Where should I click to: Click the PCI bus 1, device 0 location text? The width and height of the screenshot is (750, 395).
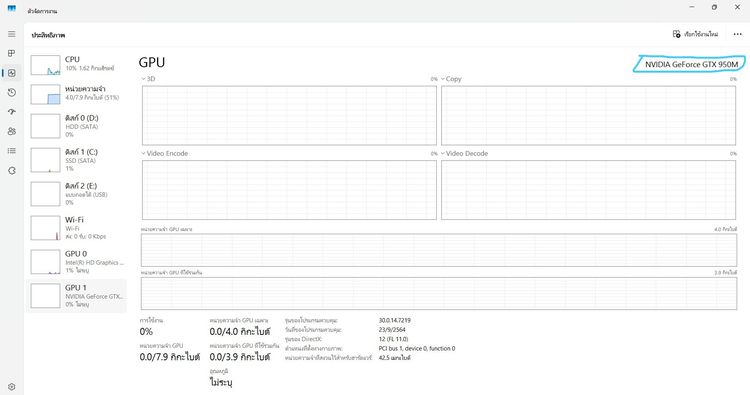point(417,348)
